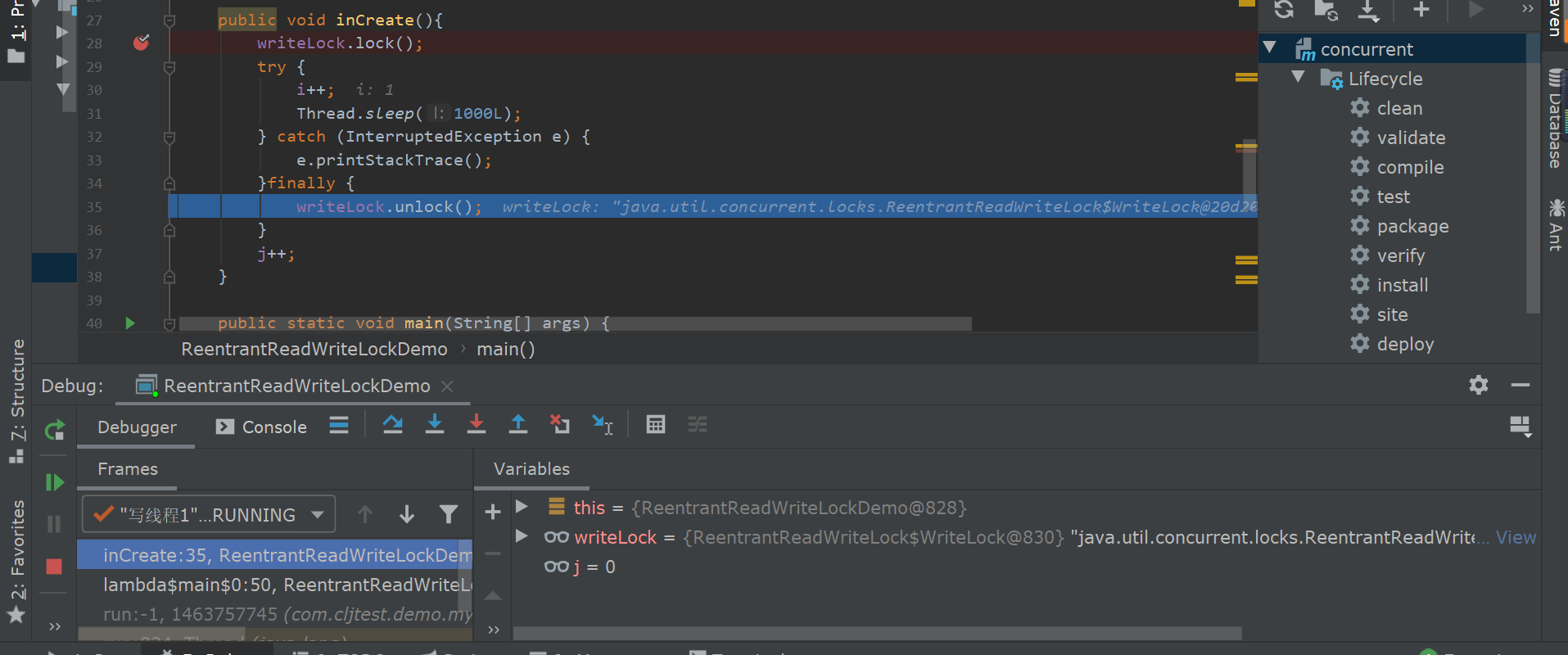Select the next frame down arrow

(x=407, y=514)
